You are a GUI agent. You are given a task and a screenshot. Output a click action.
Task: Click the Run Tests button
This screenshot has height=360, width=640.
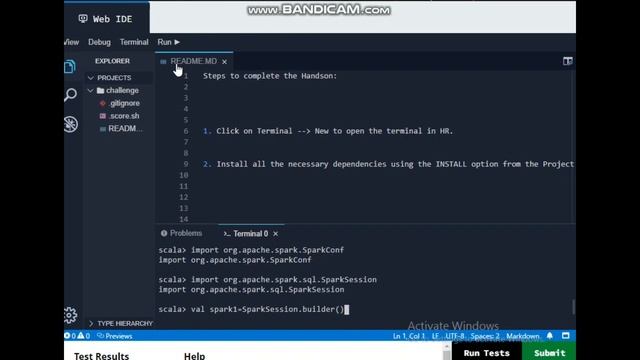click(487, 352)
